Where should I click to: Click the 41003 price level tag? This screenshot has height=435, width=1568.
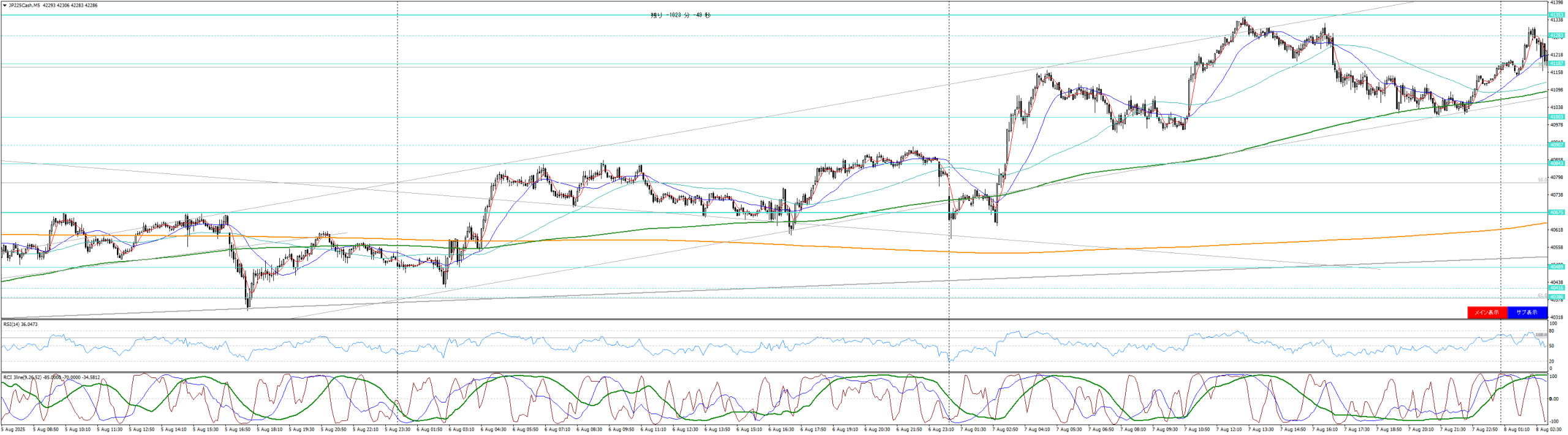(1556, 116)
